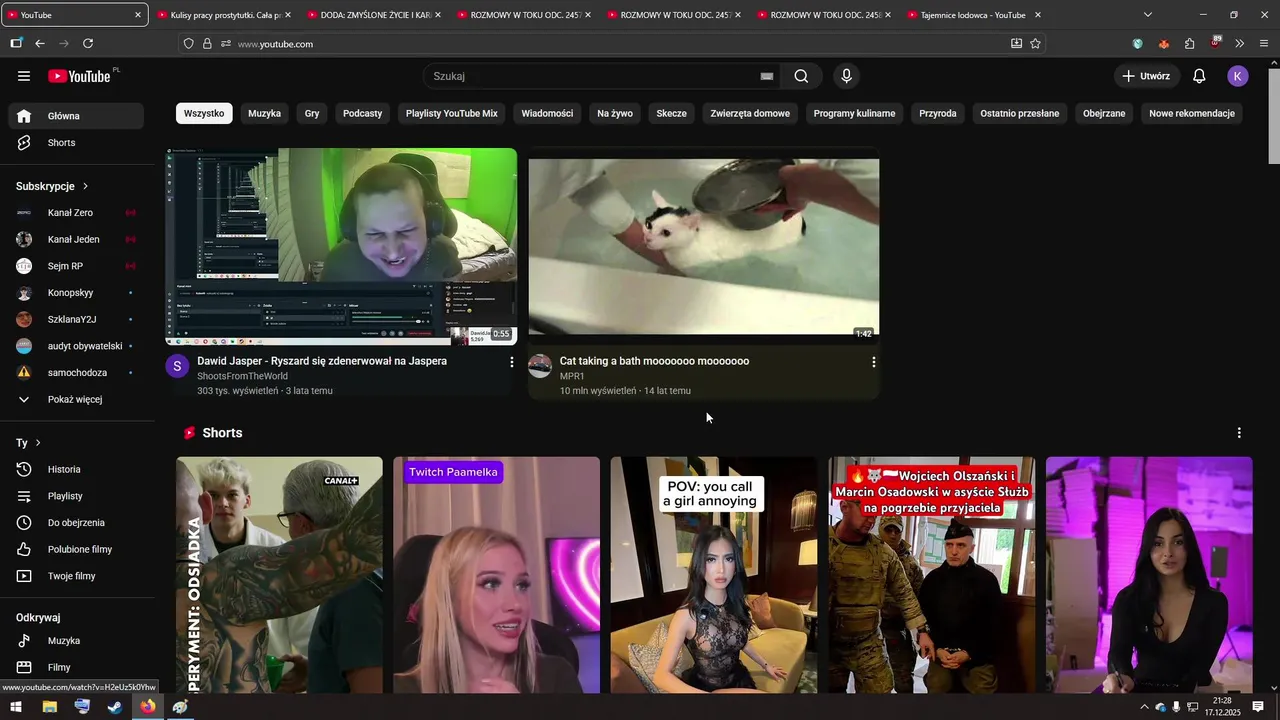
Task: Select the Muzyka filter chip
Action: click(x=264, y=113)
